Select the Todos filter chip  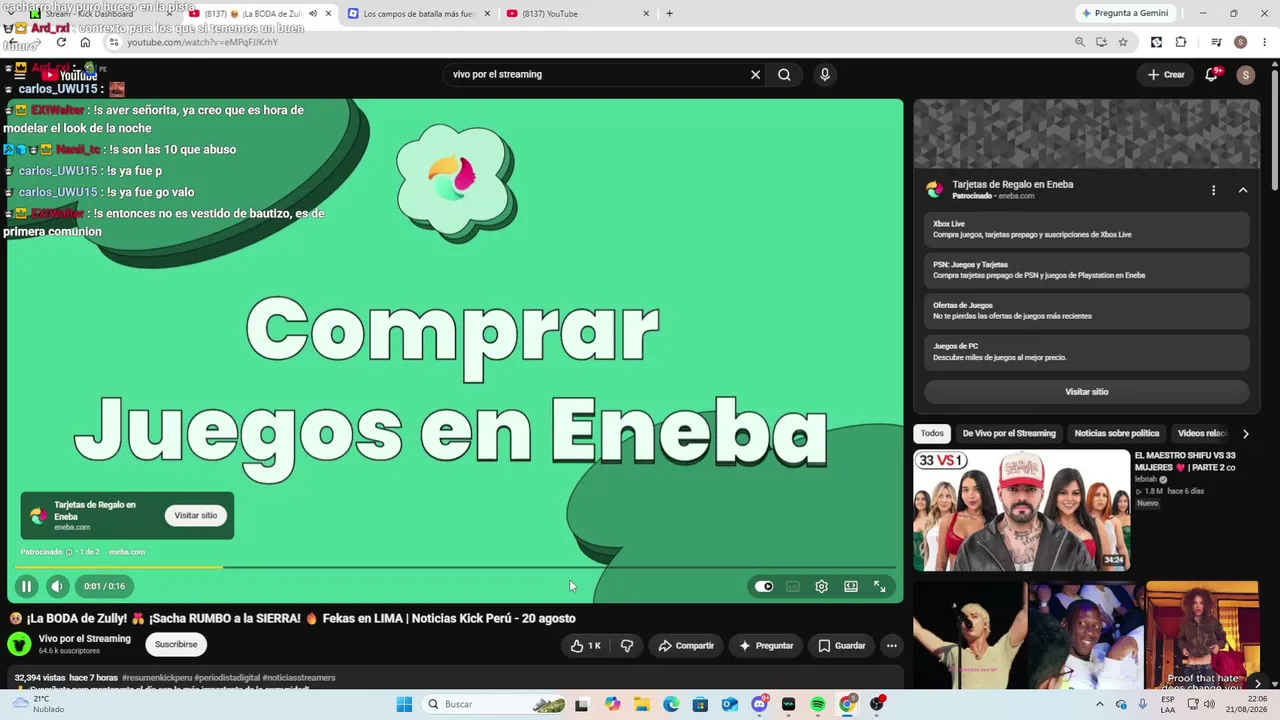(x=932, y=433)
